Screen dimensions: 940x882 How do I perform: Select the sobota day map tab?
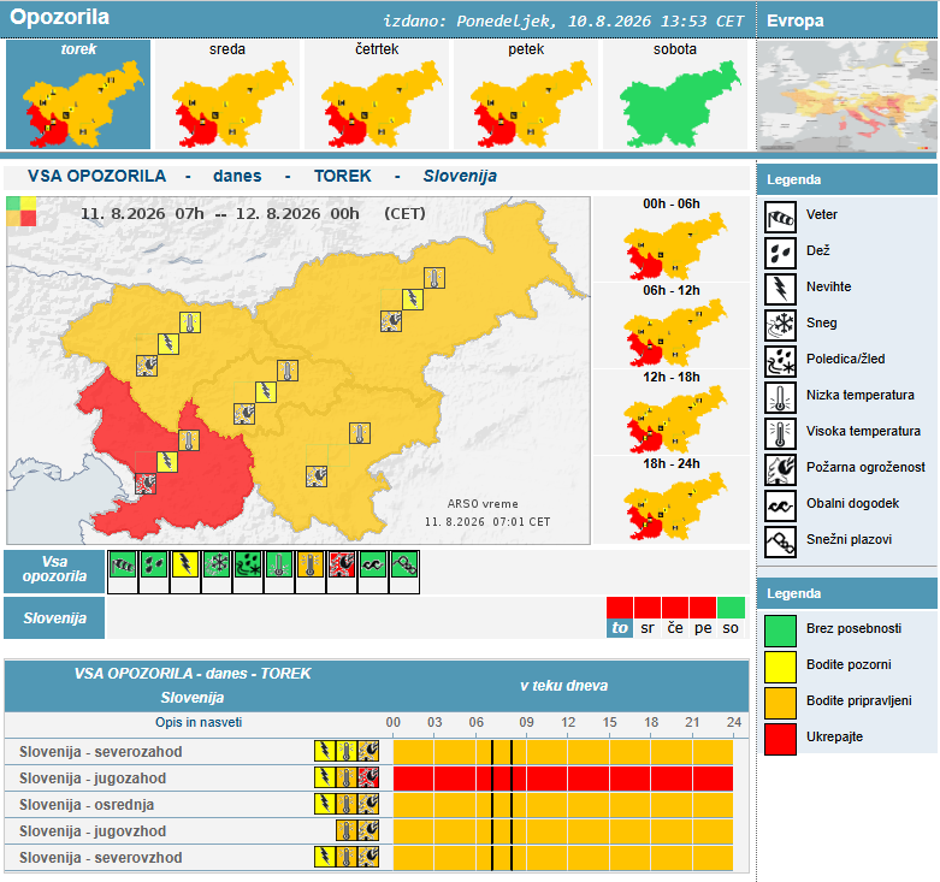tap(675, 94)
